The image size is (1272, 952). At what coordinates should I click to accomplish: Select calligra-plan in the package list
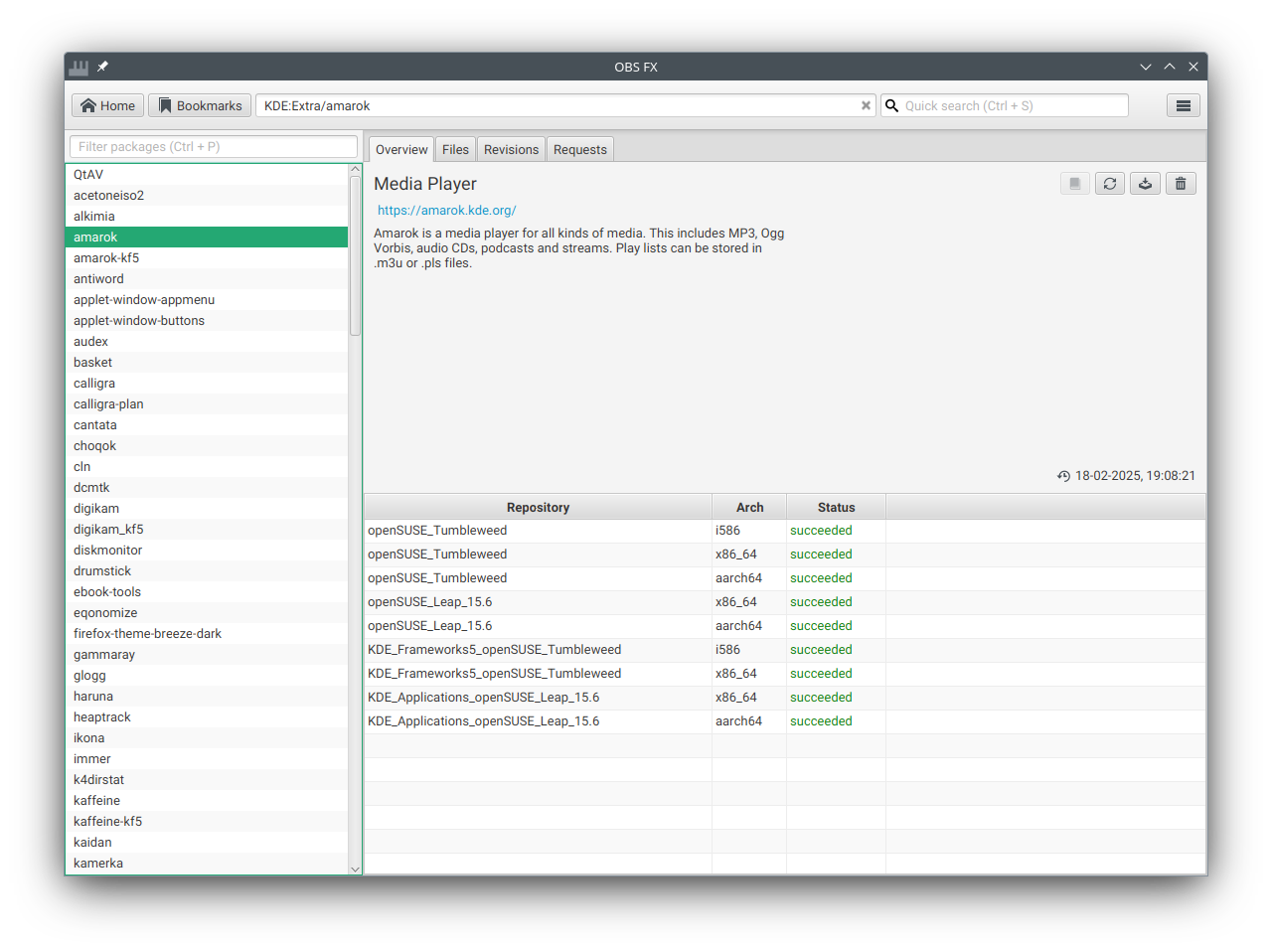207,404
